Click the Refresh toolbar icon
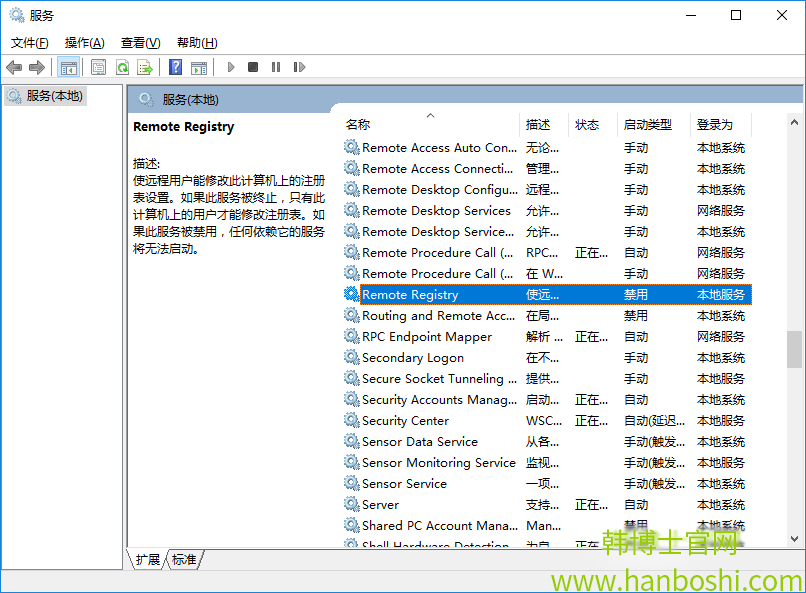Viewport: 806px width, 593px height. tap(122, 67)
